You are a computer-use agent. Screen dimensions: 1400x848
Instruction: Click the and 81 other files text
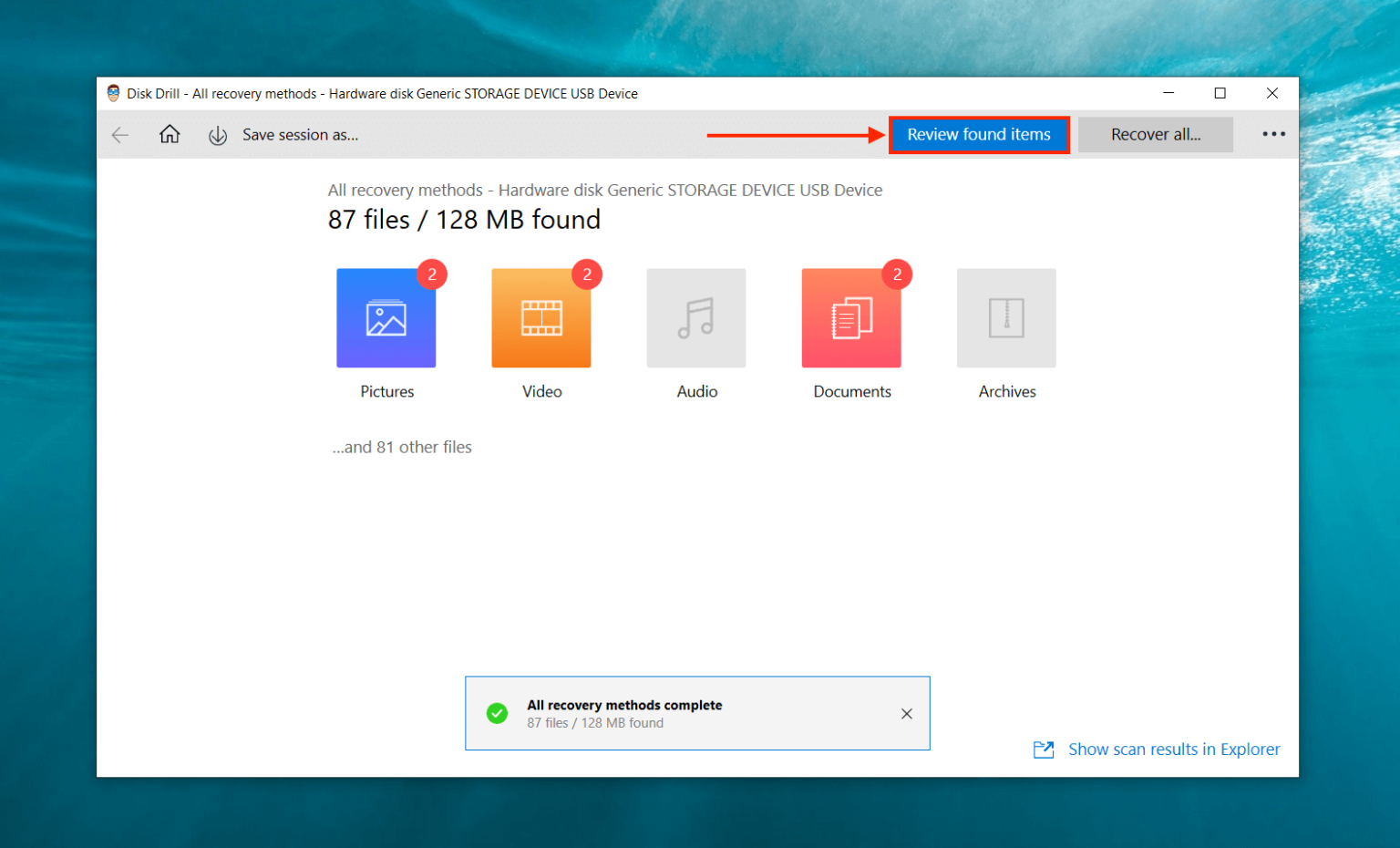(x=402, y=447)
